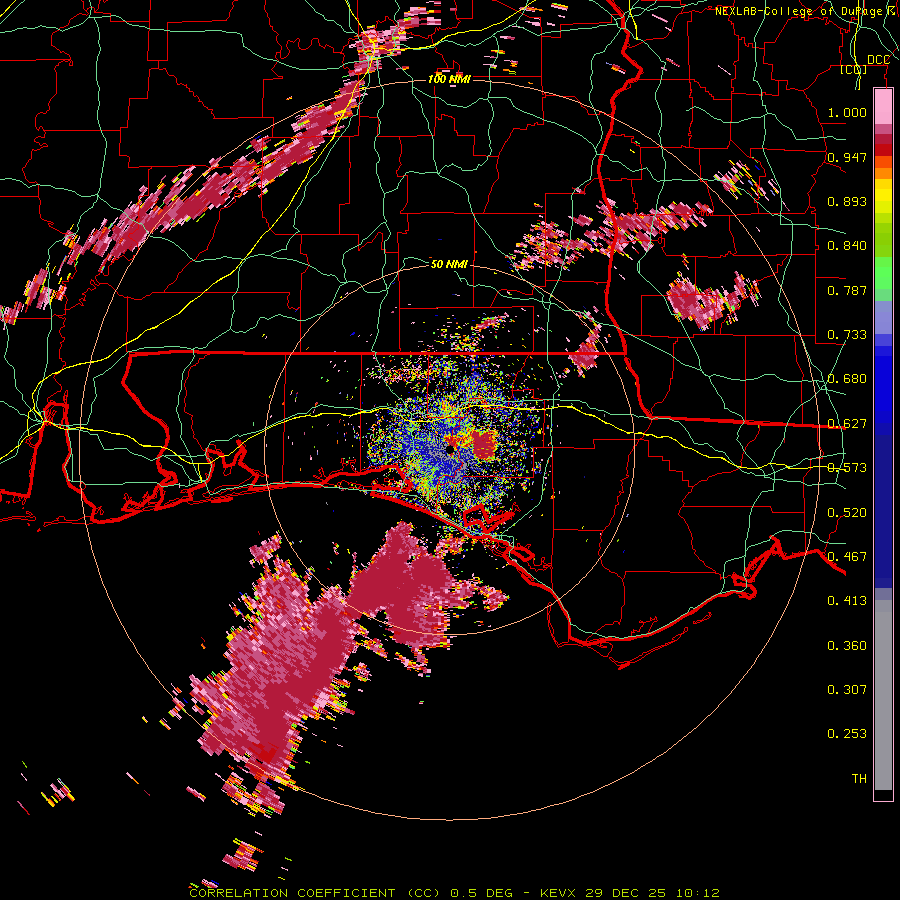900x900 pixels.
Task: Click the DCC label above the color scale
Action: click(x=878, y=60)
